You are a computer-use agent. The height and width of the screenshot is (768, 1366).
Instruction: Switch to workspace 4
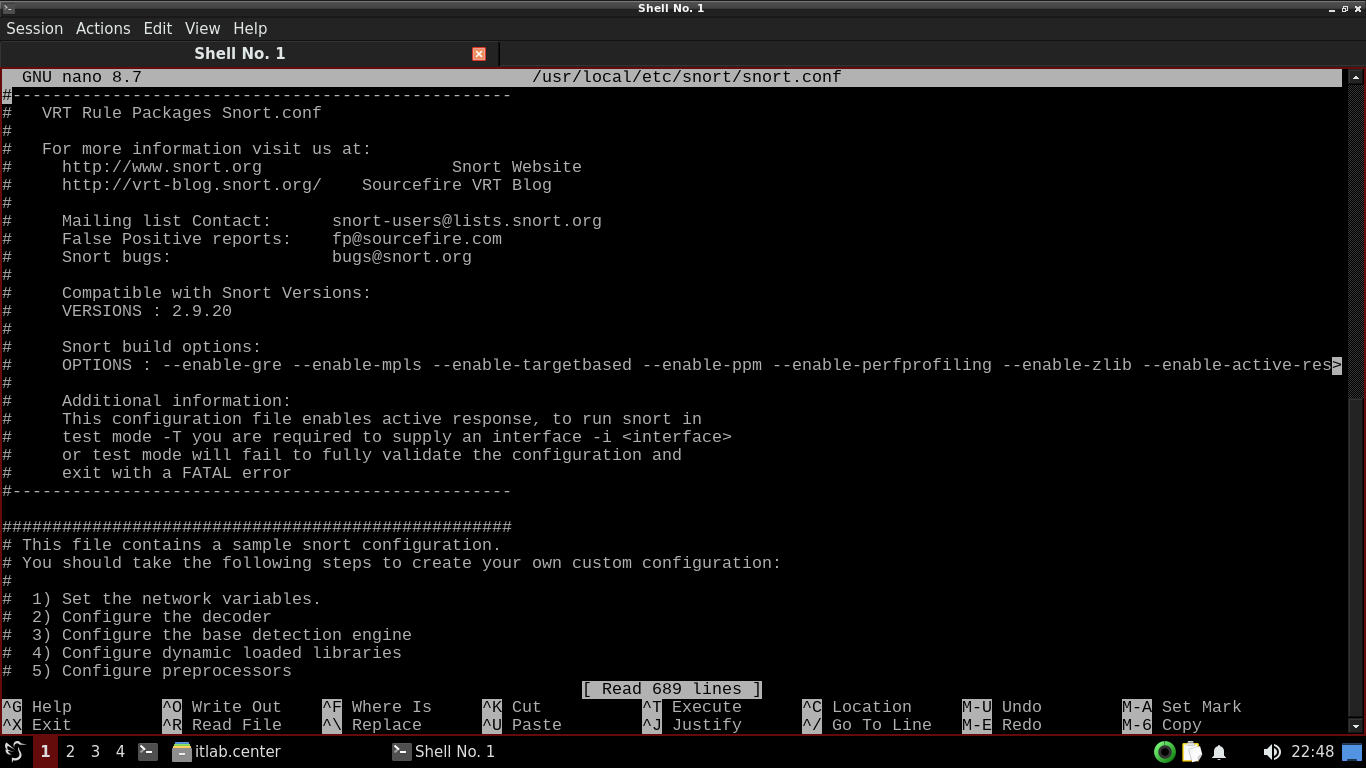[x=120, y=751]
